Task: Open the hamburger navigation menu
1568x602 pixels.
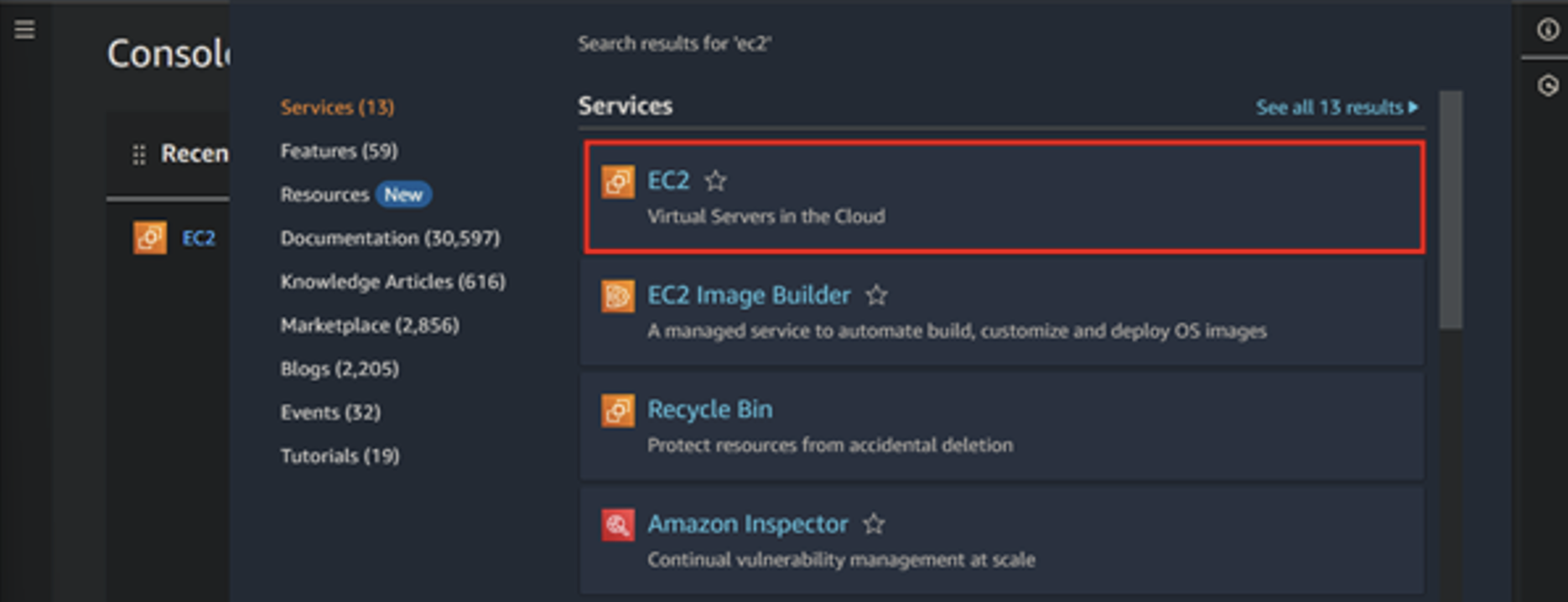Action: point(24,29)
